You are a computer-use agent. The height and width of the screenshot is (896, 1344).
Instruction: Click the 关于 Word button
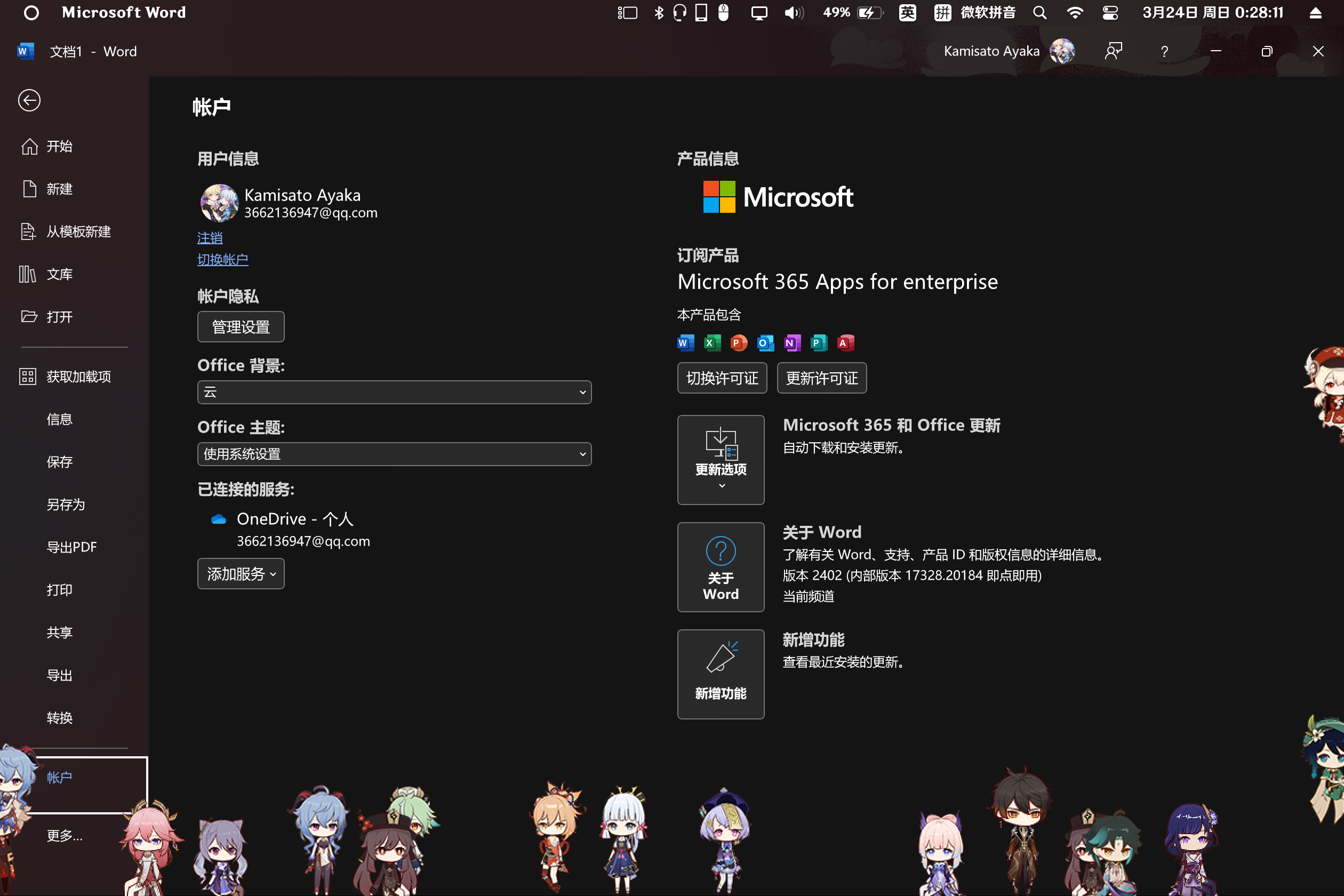pyautogui.click(x=721, y=567)
